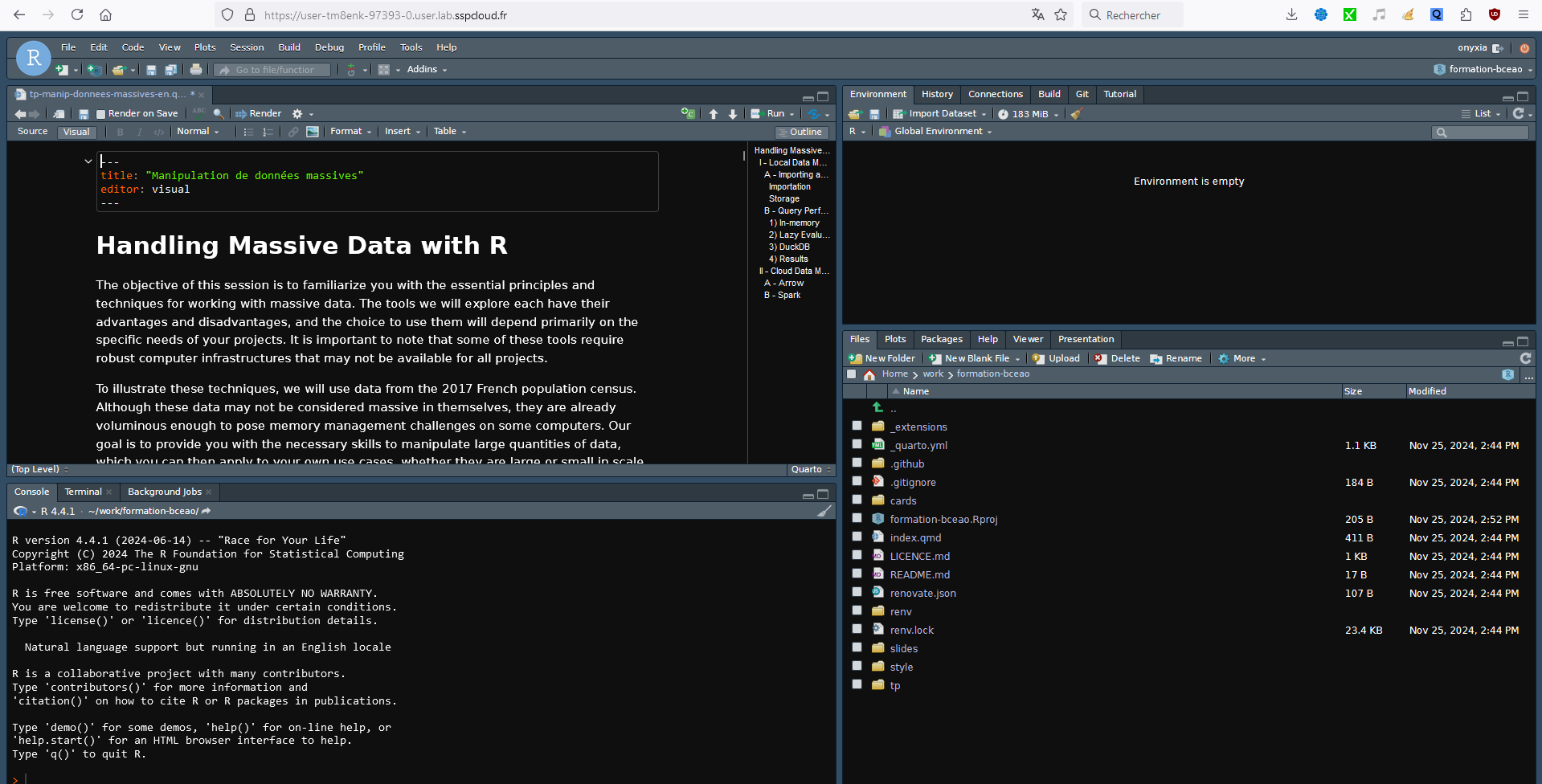Open the Session menu
Screen dimensions: 1542x784
click(247, 47)
